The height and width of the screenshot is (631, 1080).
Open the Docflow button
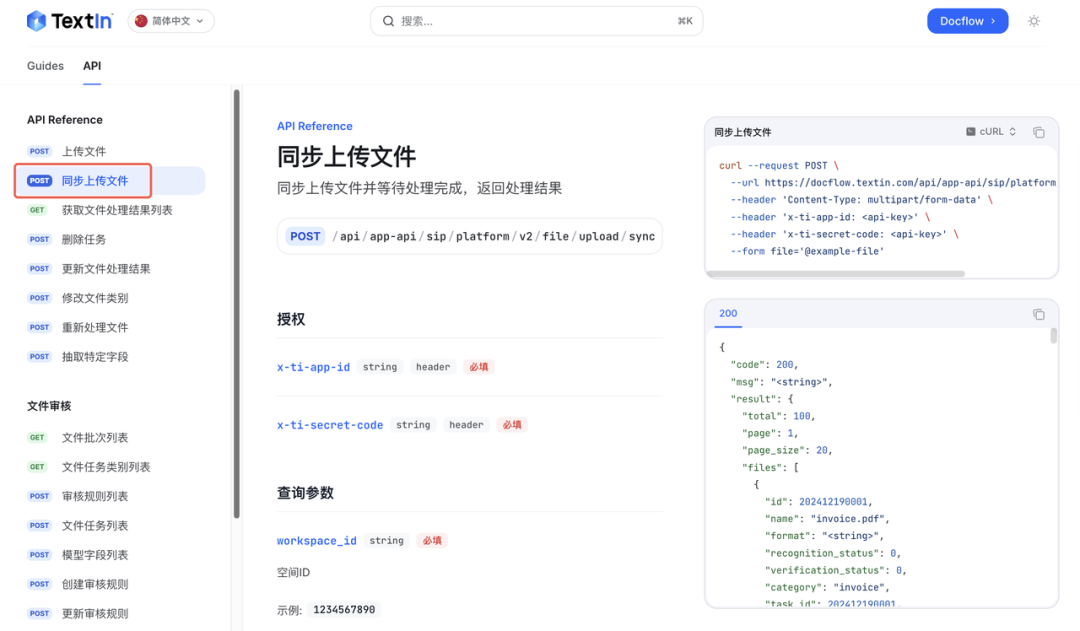tap(967, 21)
